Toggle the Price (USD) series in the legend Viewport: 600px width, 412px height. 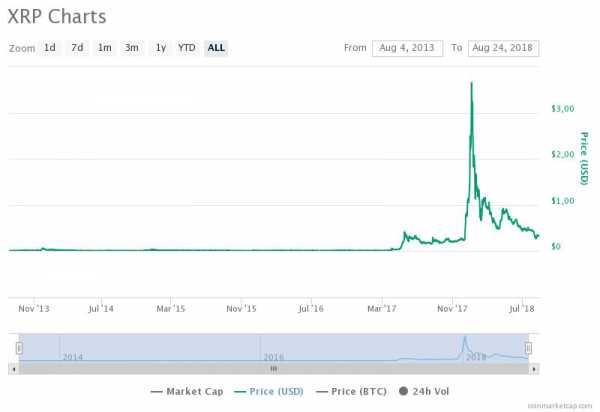point(269,391)
